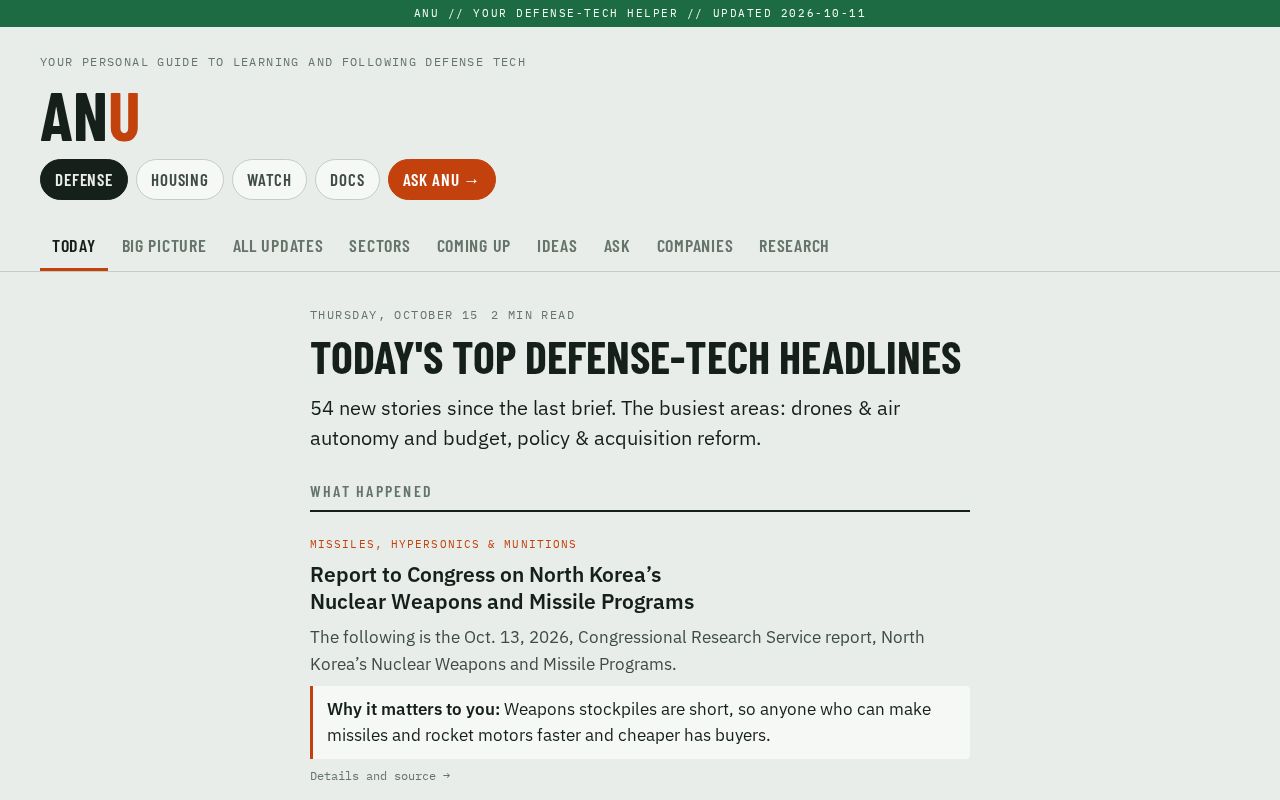
Task: Open the Docs section
Action: [x=347, y=180]
